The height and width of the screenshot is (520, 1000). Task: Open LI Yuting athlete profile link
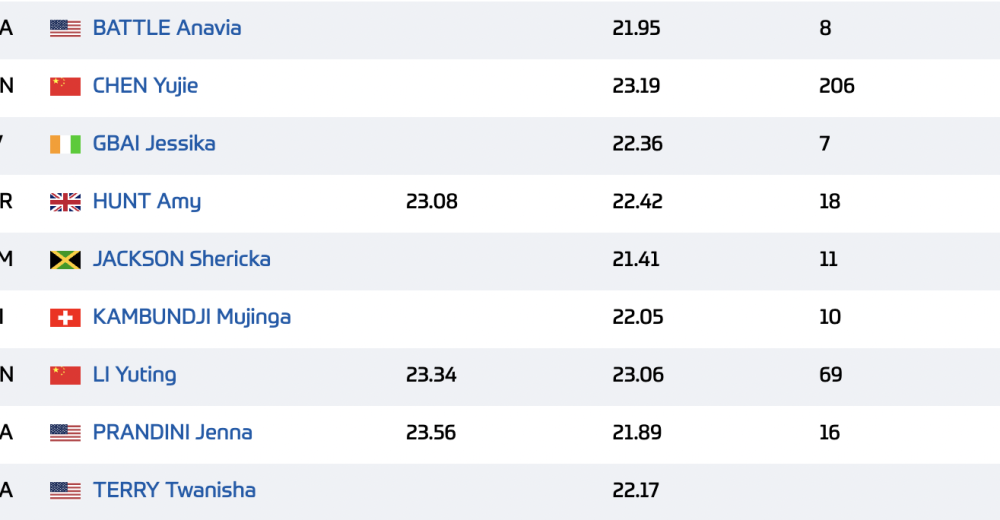135,375
